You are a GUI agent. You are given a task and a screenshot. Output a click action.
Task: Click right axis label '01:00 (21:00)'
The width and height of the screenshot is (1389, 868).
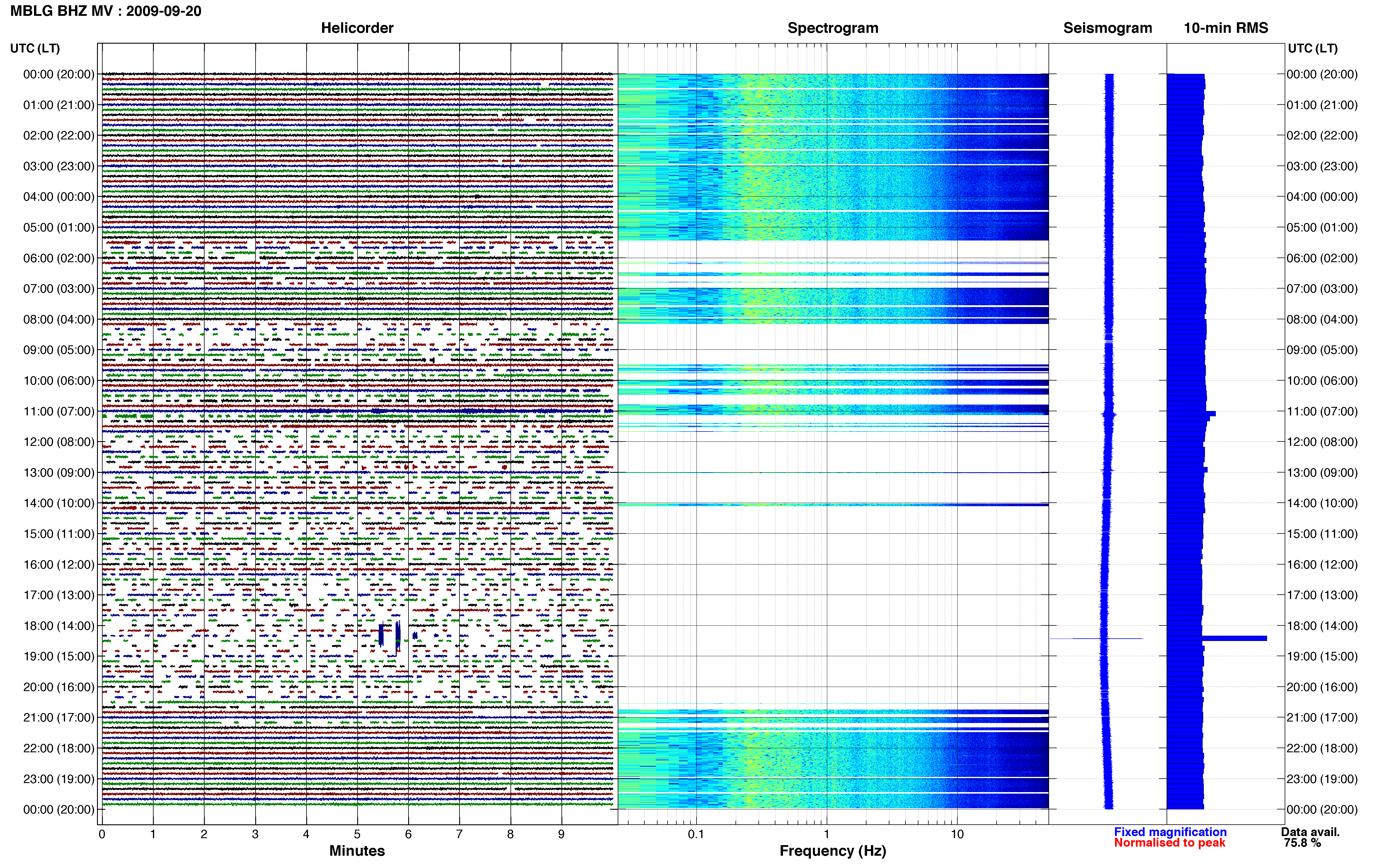[x=1322, y=105]
